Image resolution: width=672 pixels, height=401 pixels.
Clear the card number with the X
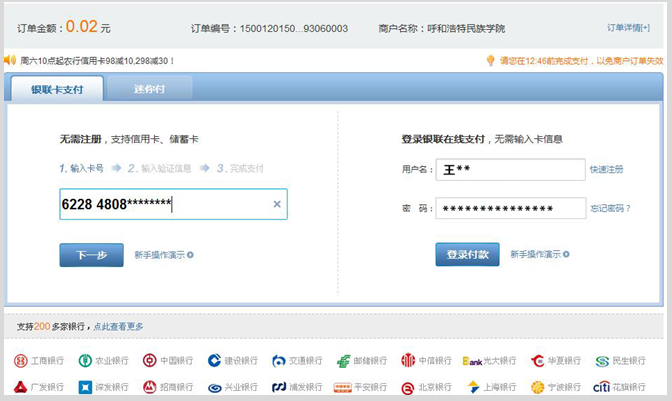pos(277,205)
